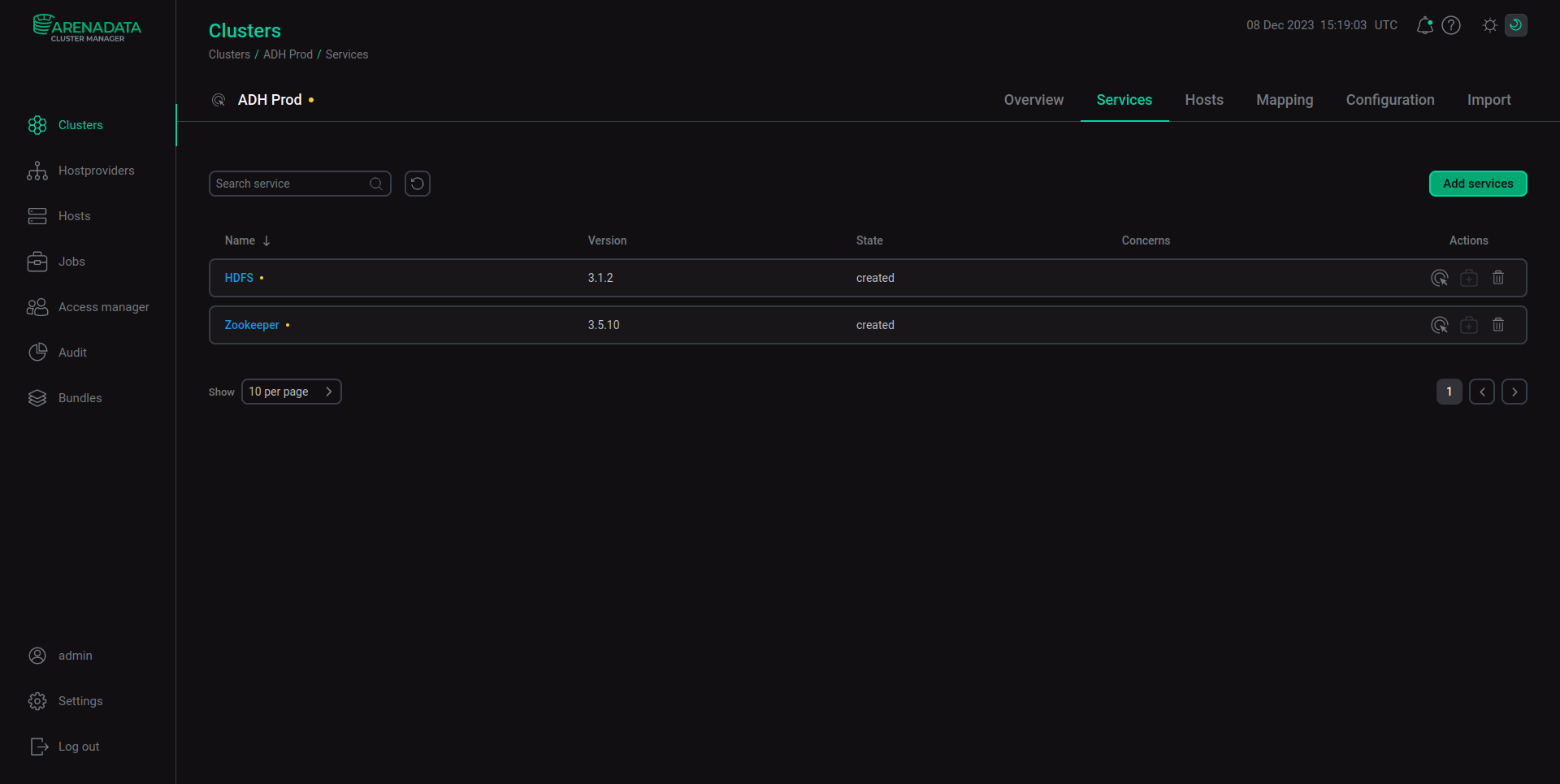Reset the service filter
The height and width of the screenshot is (784, 1560).
pyautogui.click(x=418, y=184)
